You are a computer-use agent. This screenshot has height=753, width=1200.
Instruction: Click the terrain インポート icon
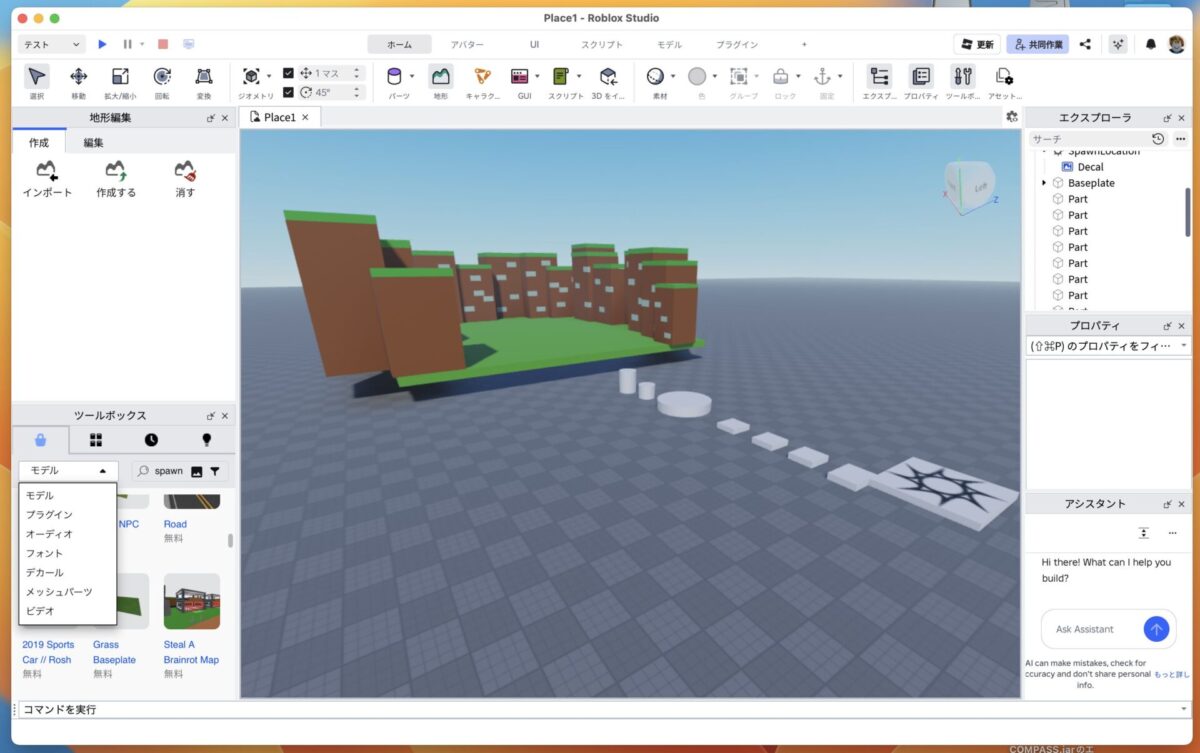[x=46, y=172]
